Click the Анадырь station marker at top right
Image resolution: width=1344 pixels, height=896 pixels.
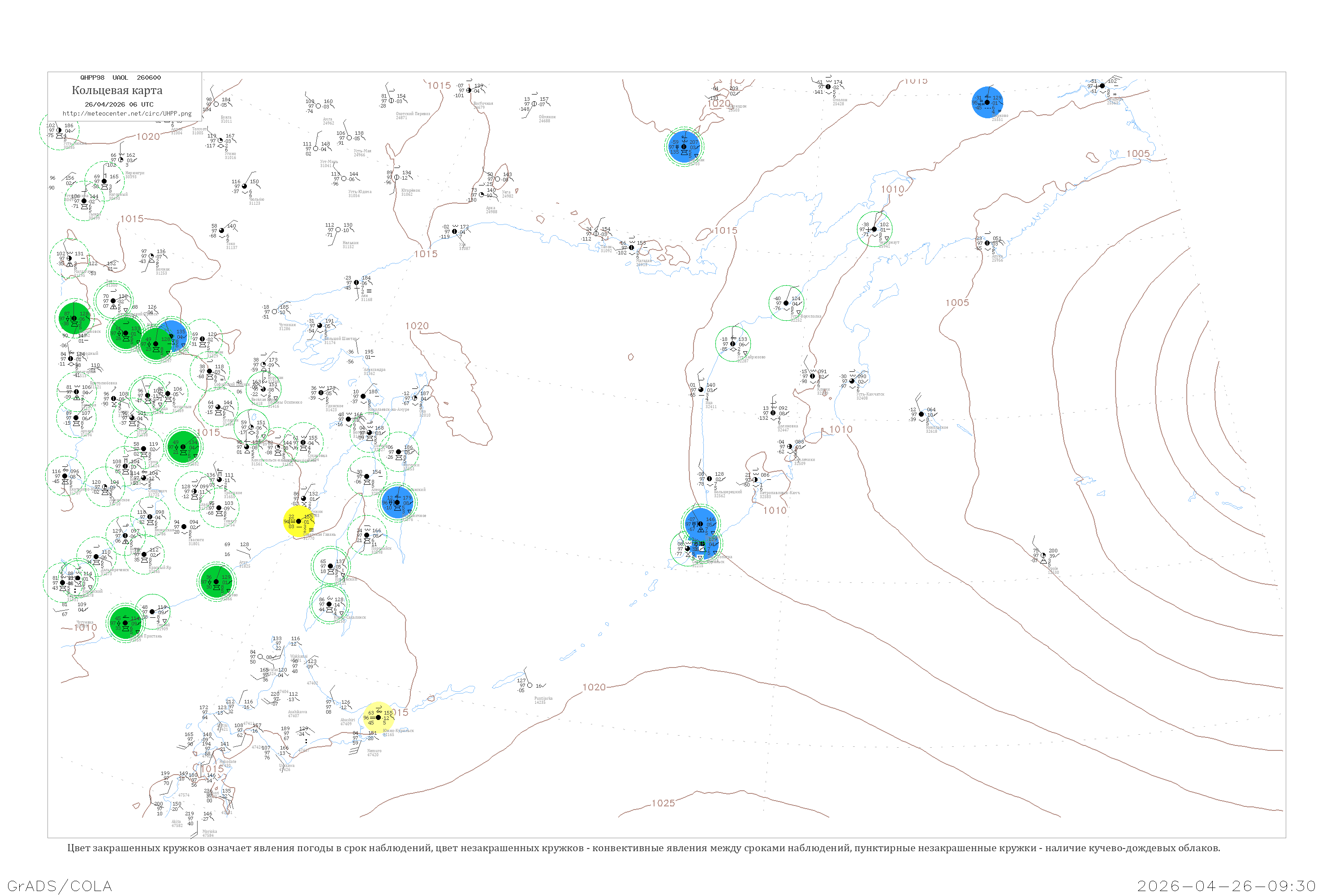pos(1102,86)
